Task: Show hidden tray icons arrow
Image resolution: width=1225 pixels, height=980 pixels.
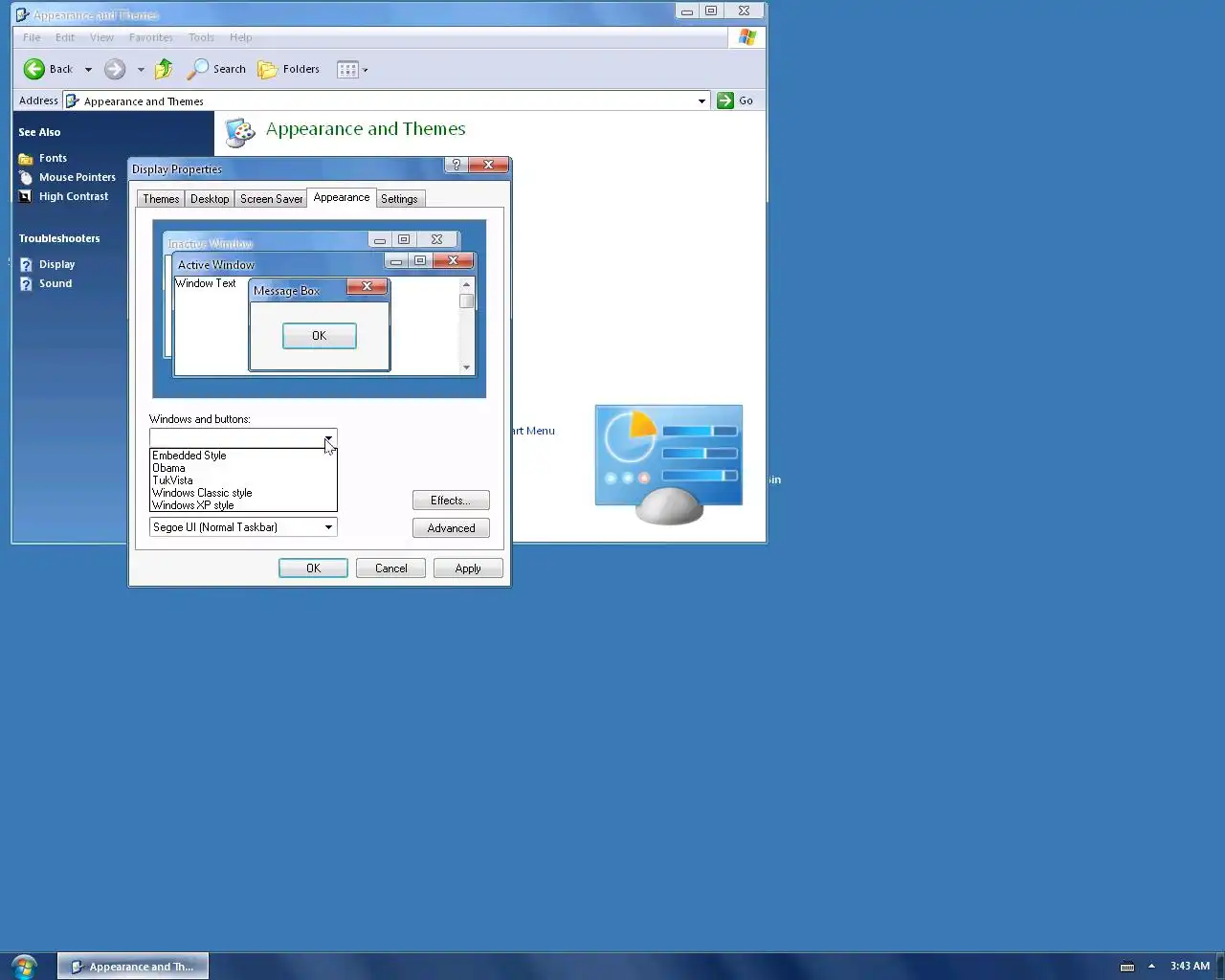Action: tap(1151, 967)
